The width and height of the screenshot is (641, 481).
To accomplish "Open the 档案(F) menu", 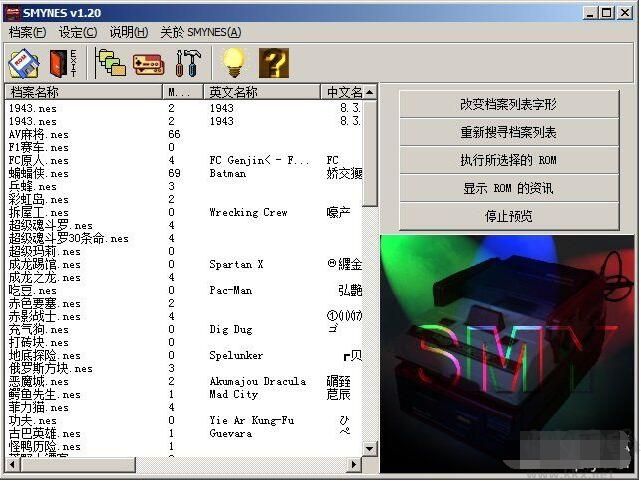I will [27, 32].
